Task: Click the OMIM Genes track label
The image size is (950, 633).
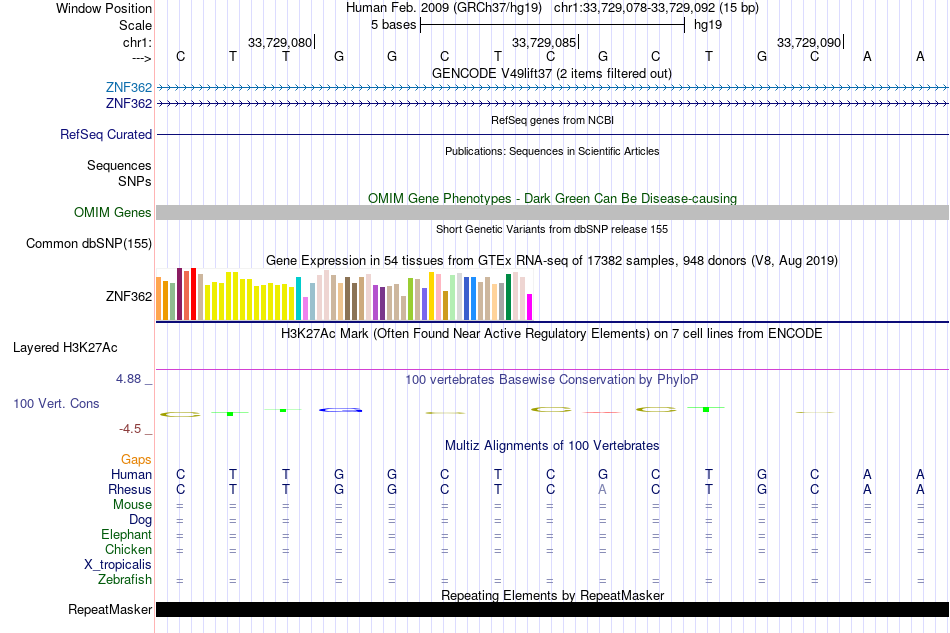Action: (x=112, y=213)
